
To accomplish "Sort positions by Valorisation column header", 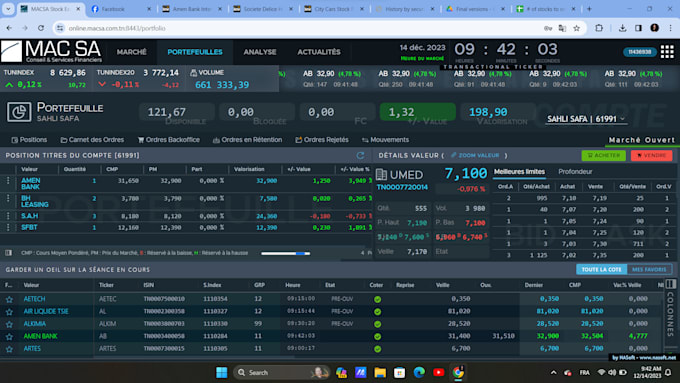I will 249,169.
